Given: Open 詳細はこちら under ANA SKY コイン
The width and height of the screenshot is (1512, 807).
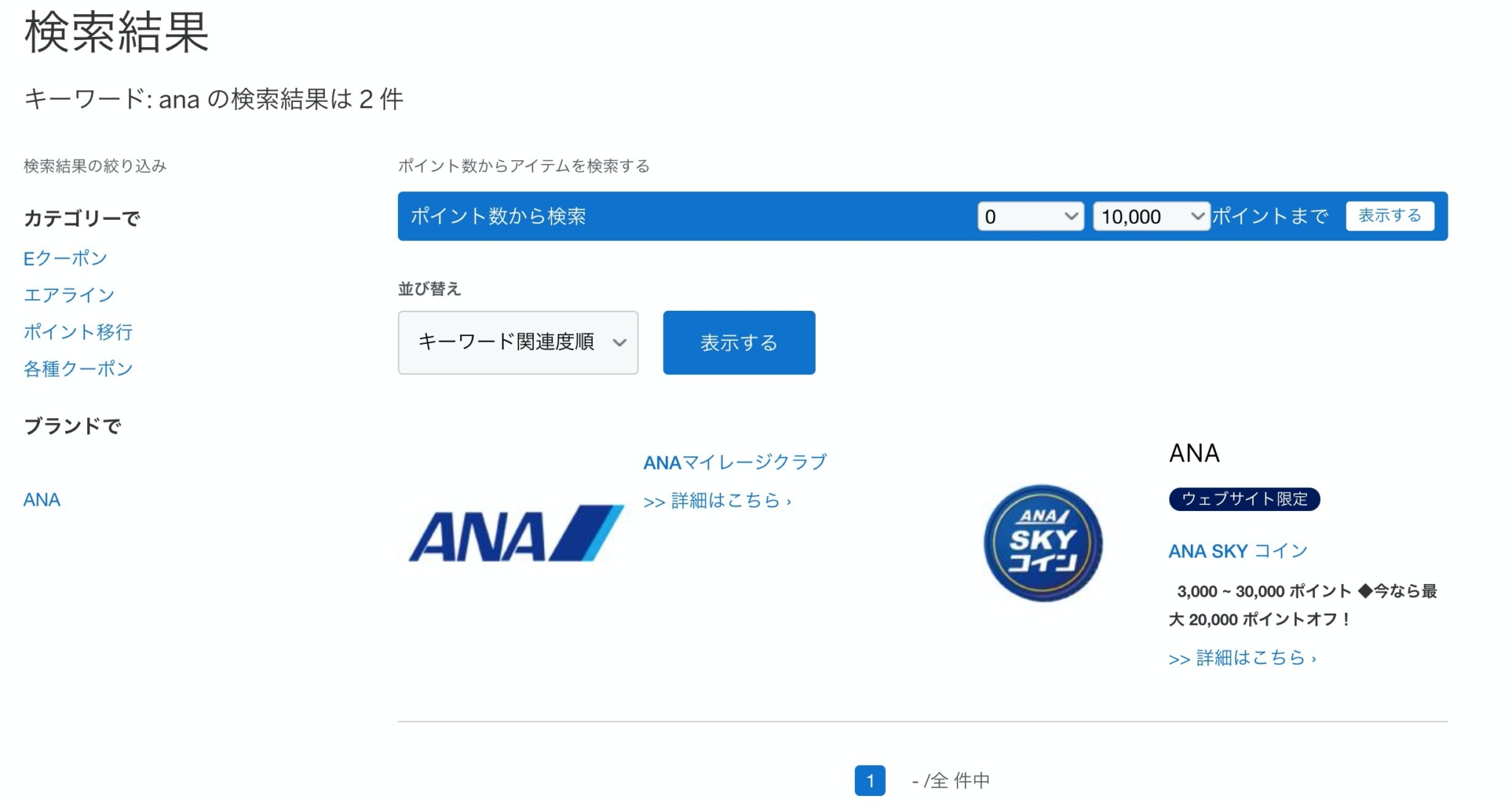Looking at the screenshot, I should click(1242, 658).
